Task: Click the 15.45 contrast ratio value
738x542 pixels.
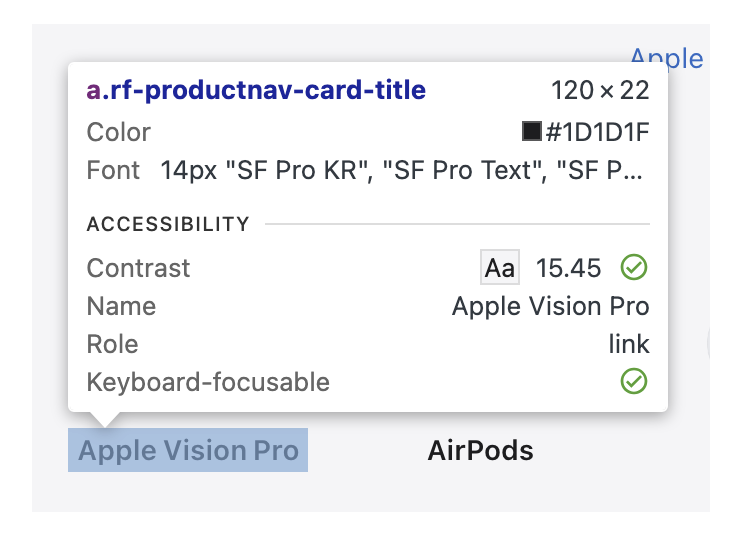Action: pos(569,268)
